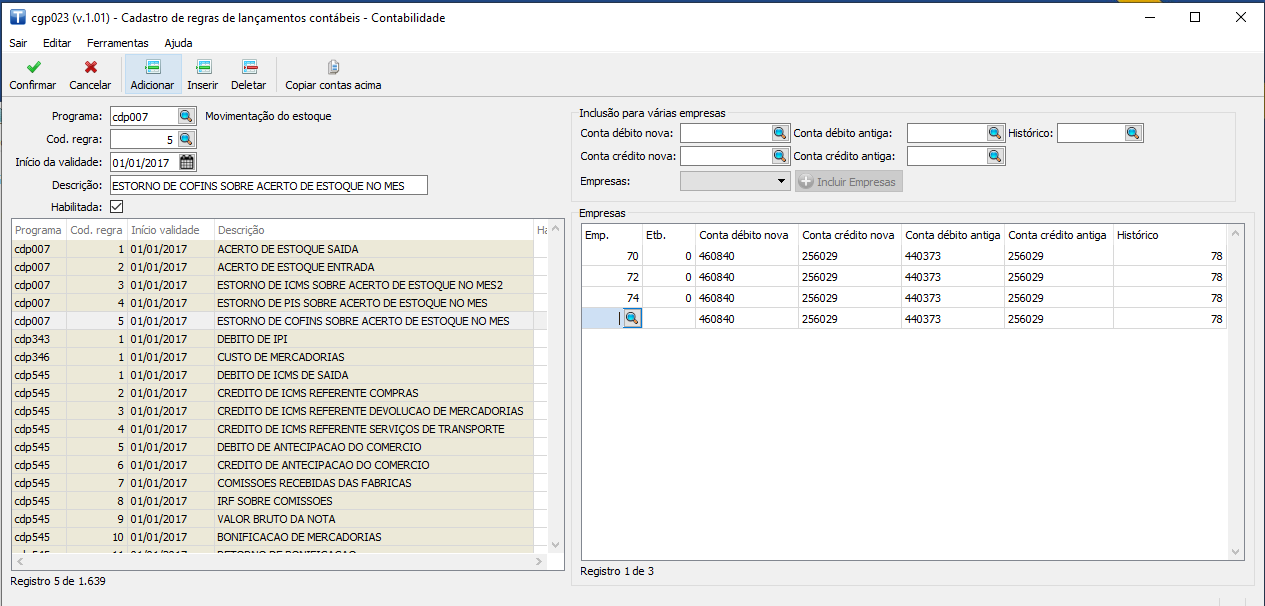
Task: Open lookup for Conta débito nova
Action: click(780, 133)
